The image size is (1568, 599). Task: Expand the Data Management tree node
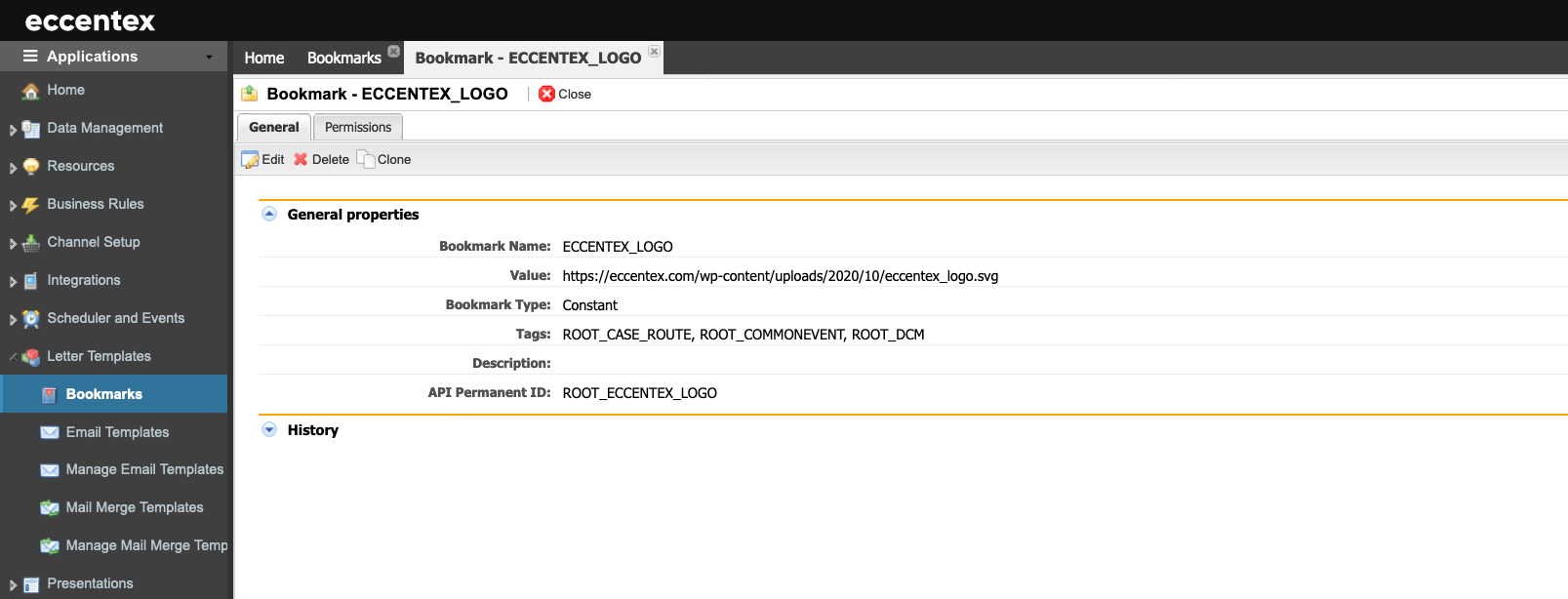13,130
